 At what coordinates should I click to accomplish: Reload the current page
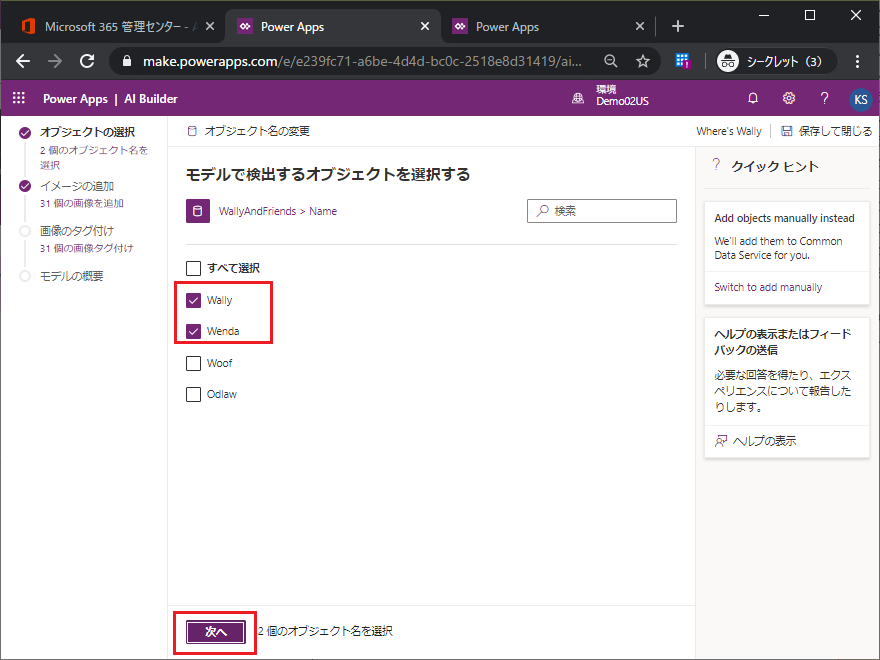tap(87, 61)
